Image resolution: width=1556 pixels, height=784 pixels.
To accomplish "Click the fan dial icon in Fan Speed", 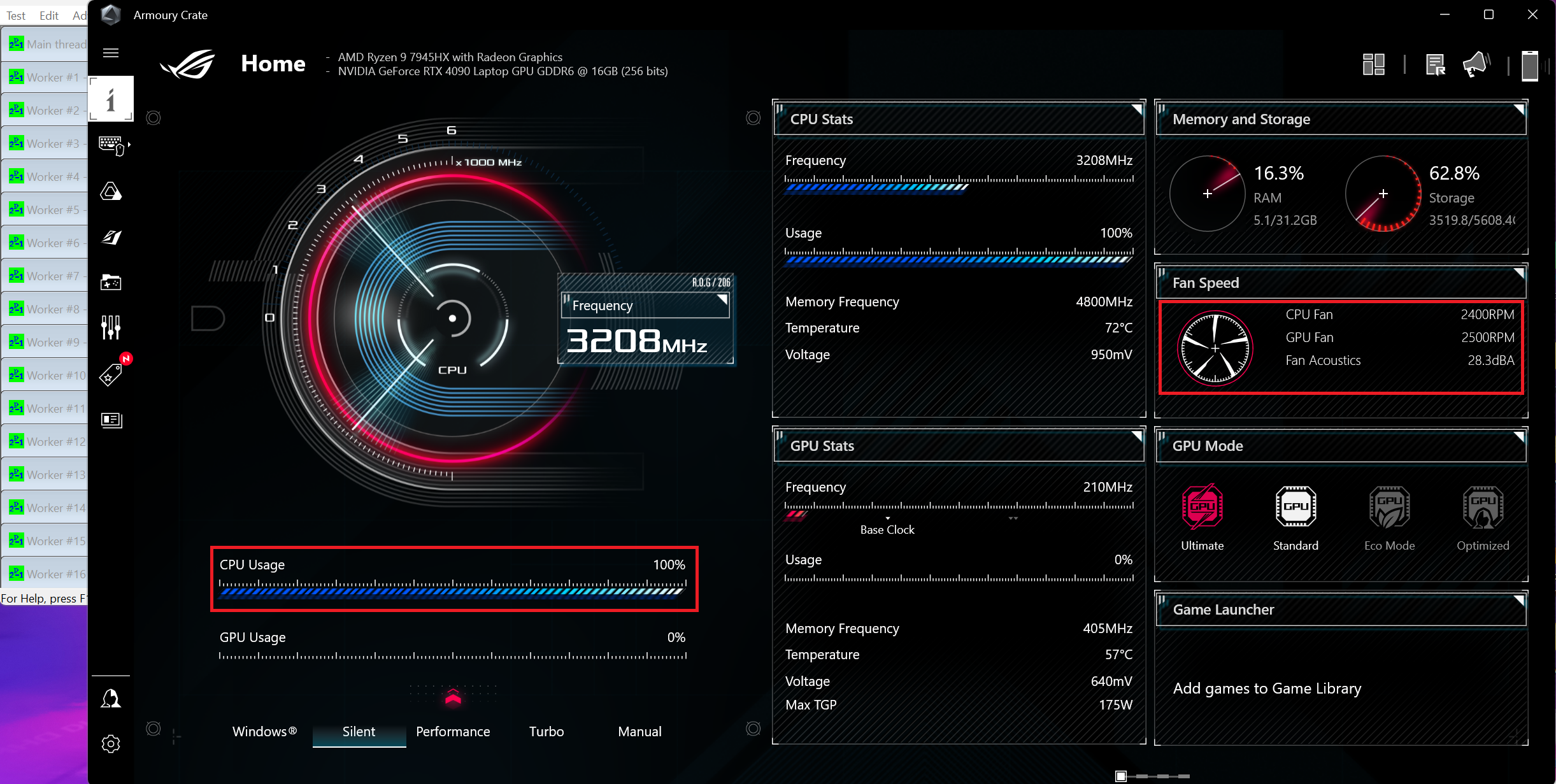I will click(1215, 348).
